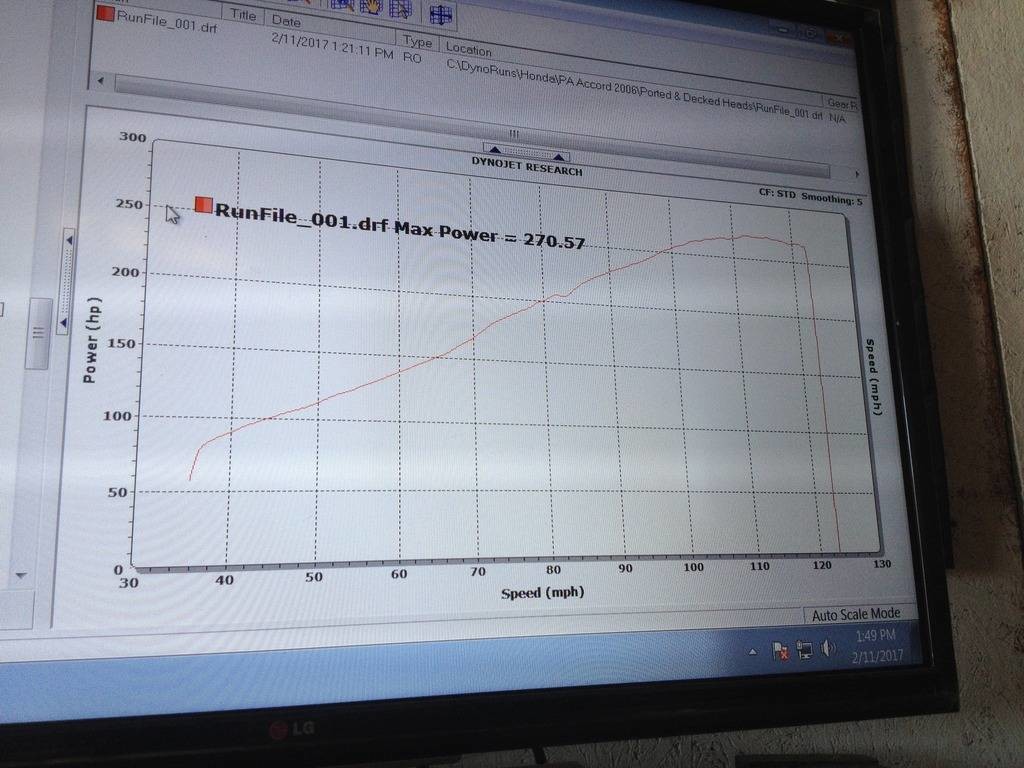Click the N/A gear ratio cell

click(837, 118)
